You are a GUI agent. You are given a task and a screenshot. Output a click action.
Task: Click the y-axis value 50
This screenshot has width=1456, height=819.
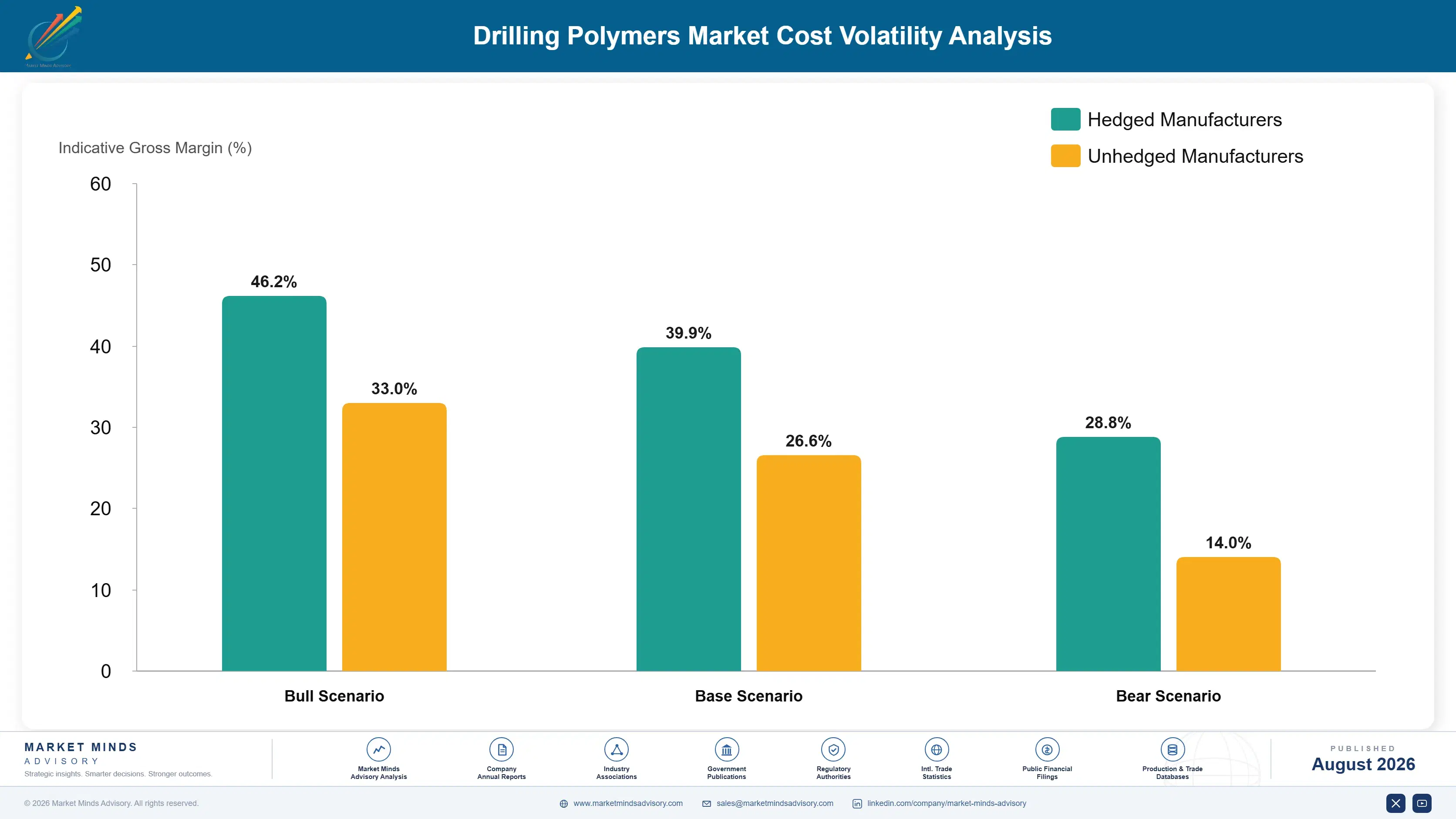tap(101, 265)
